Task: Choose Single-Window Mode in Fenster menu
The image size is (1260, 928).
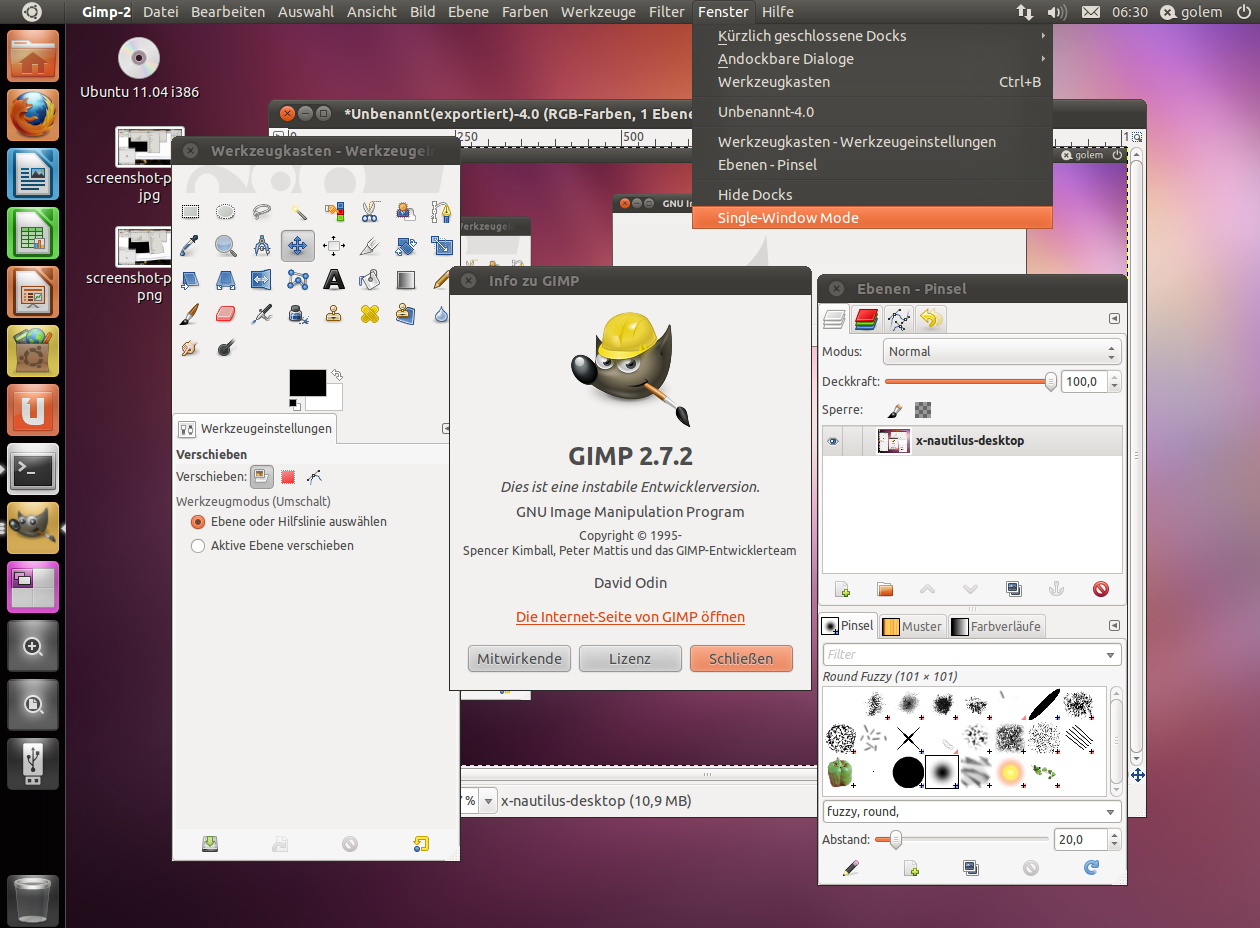Action: tap(788, 218)
